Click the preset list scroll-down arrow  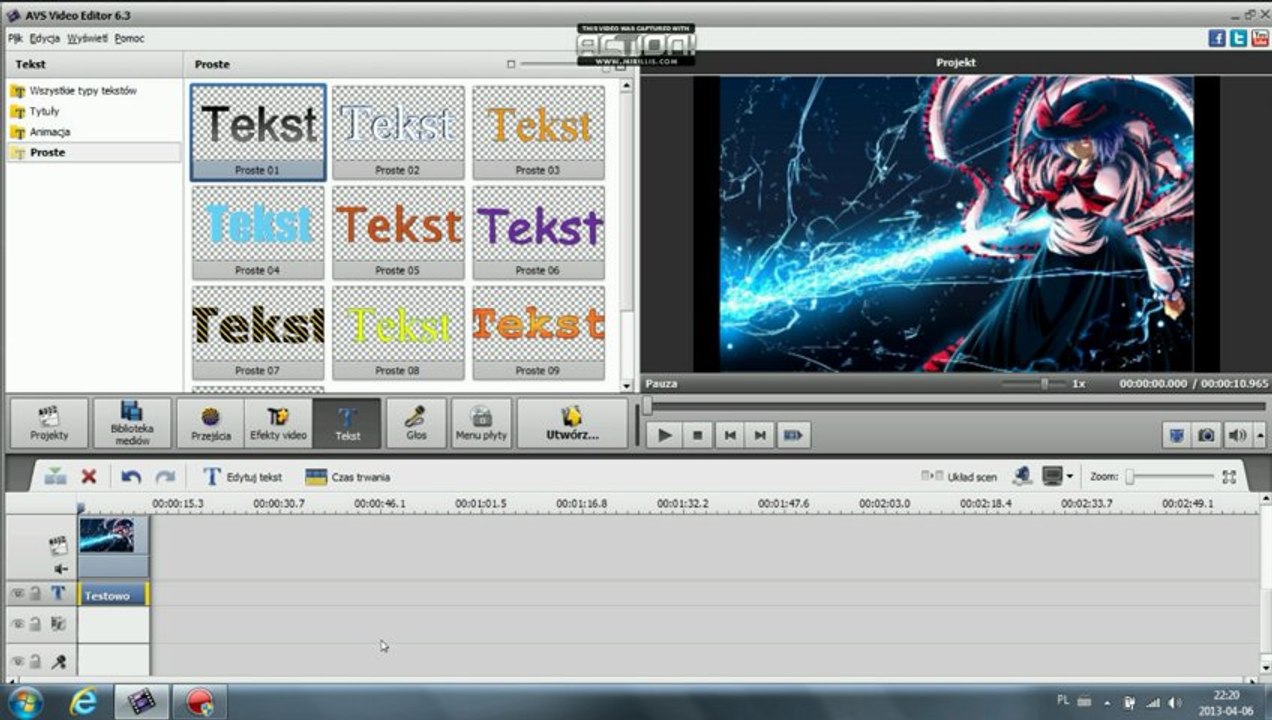[x=626, y=385]
